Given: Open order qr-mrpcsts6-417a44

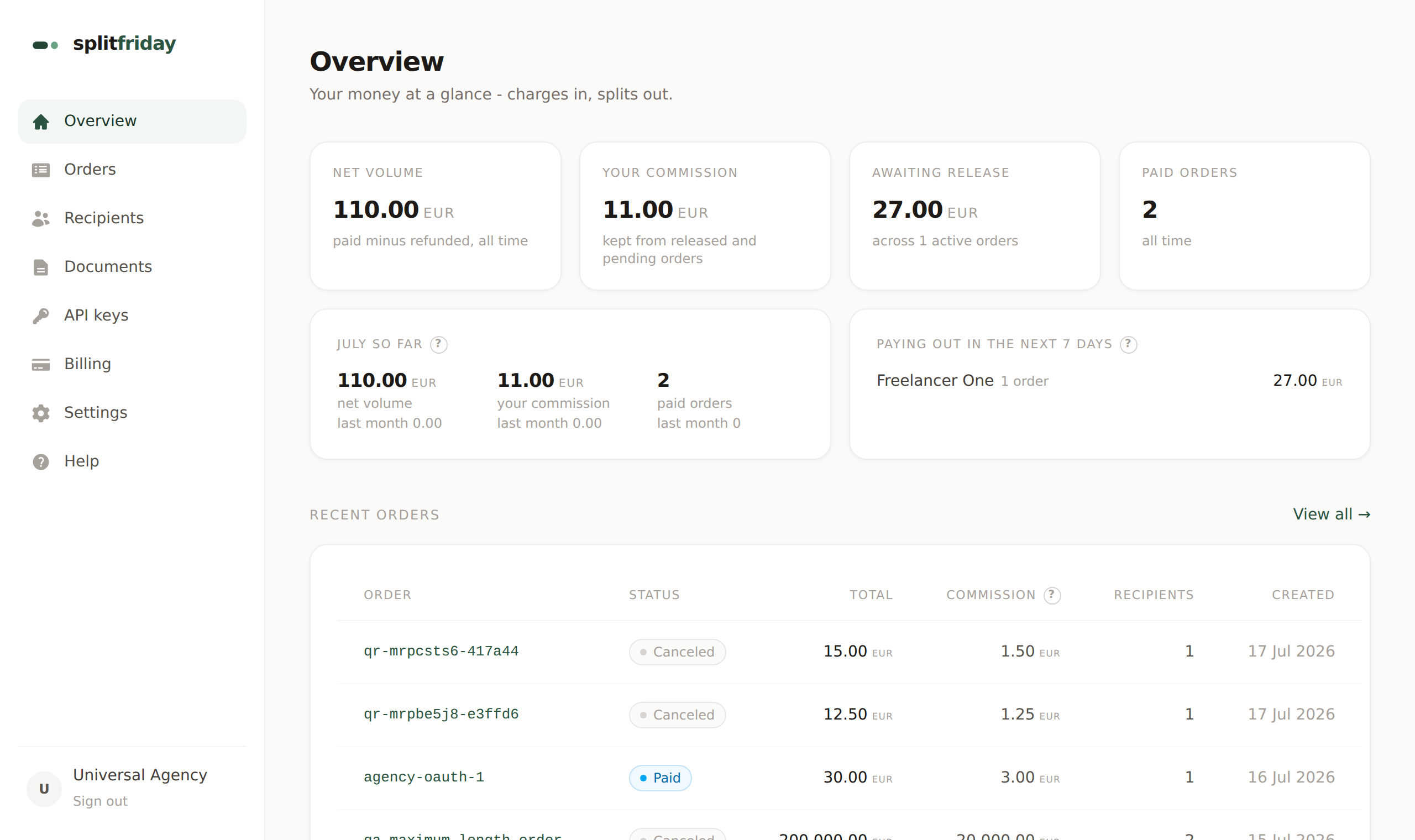Looking at the screenshot, I should (441, 652).
